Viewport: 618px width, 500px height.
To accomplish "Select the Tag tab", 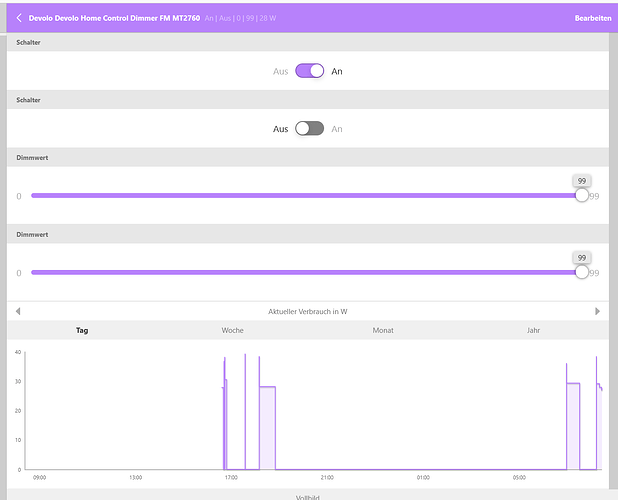I will pos(82,330).
